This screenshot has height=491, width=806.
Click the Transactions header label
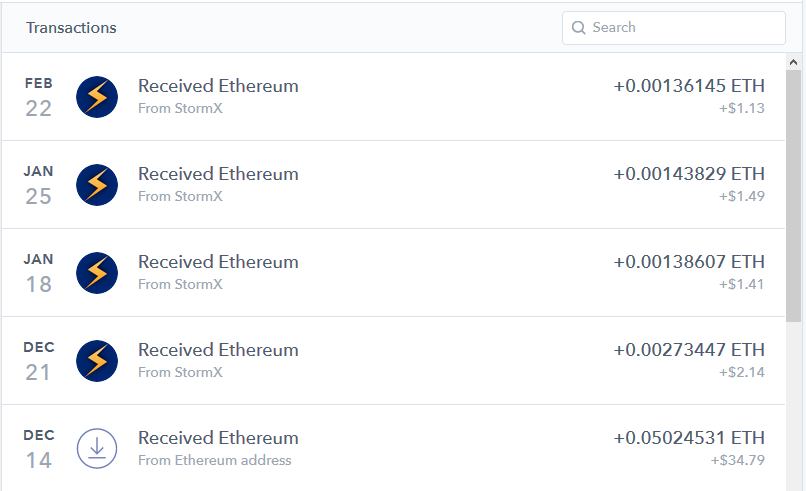click(x=71, y=28)
